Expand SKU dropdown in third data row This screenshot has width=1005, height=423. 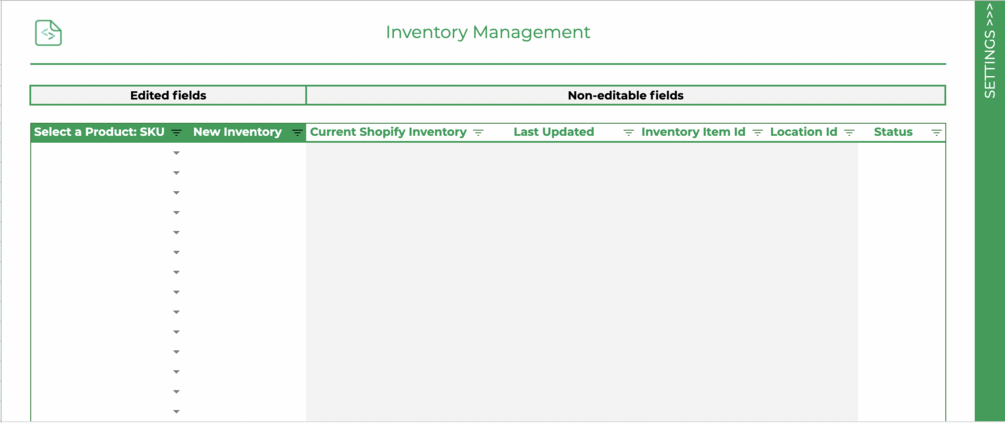pyautogui.click(x=177, y=193)
